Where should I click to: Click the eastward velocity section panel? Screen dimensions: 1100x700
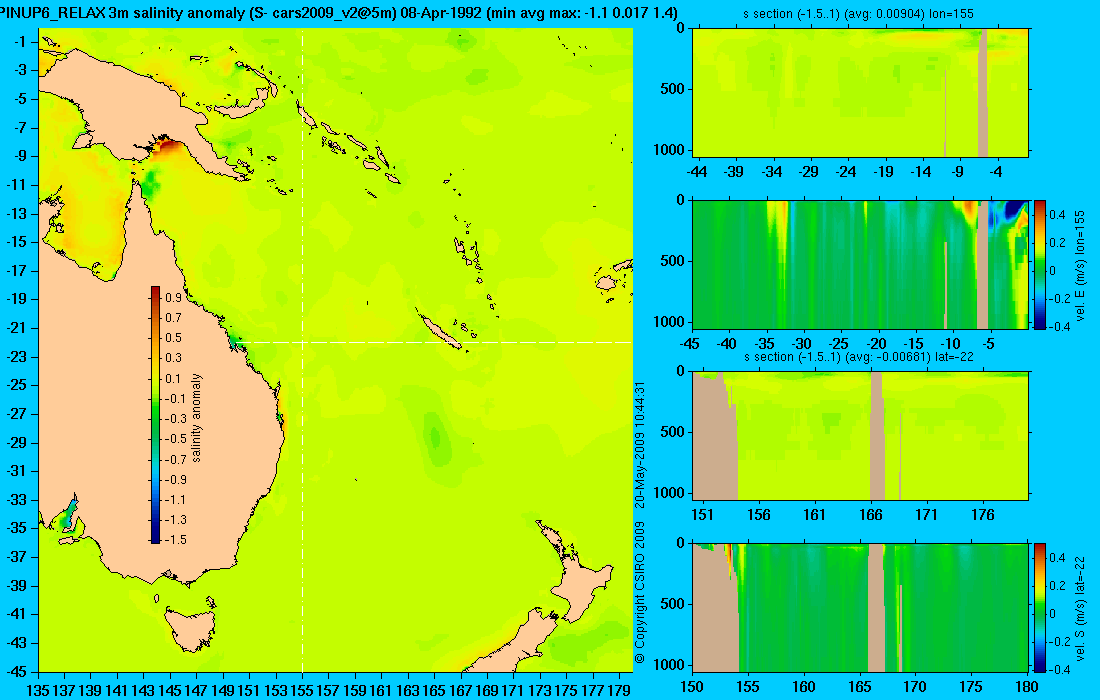pos(860,264)
